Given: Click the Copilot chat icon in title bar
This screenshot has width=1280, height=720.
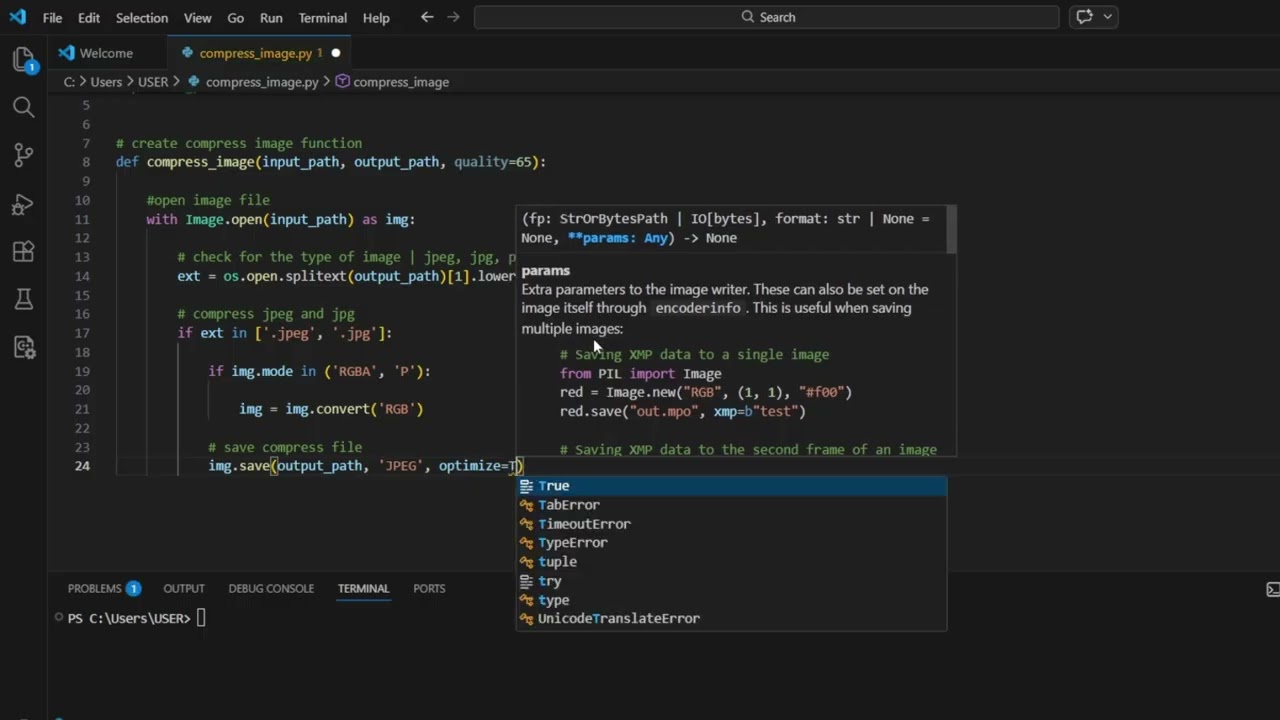Looking at the screenshot, I should tap(1084, 17).
